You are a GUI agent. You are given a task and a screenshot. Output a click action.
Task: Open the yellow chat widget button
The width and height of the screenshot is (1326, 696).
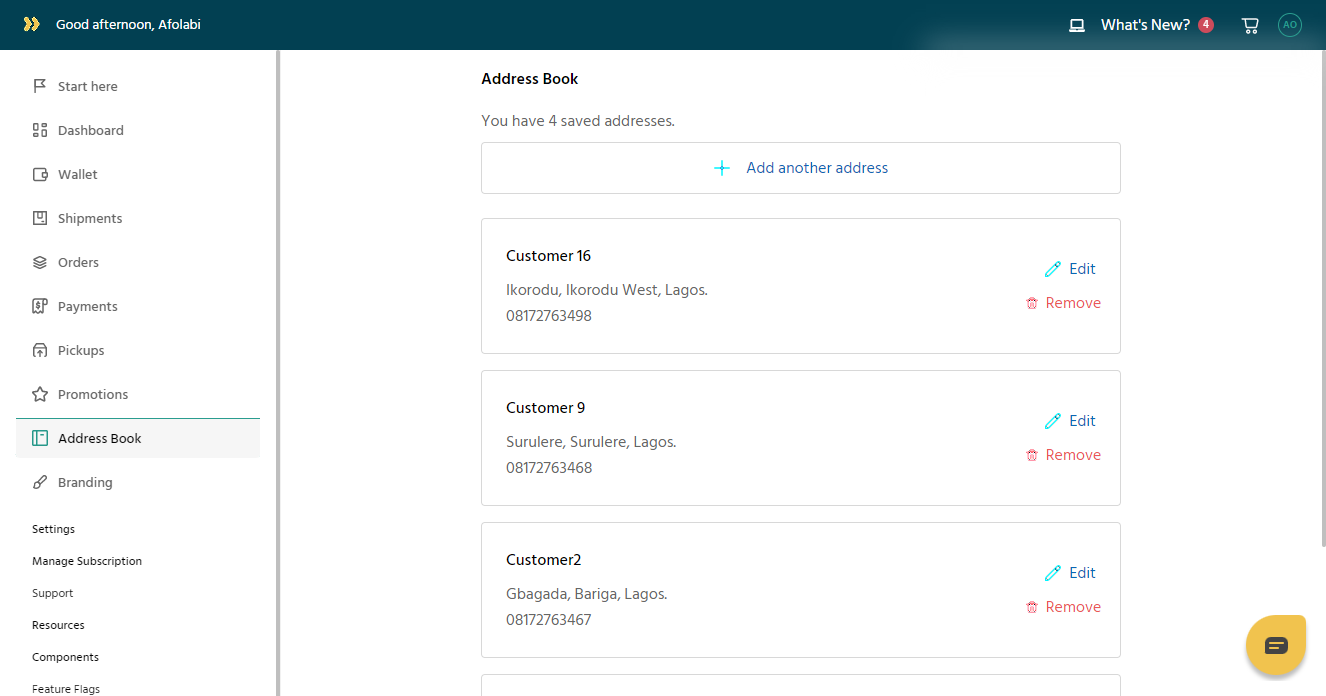pos(1276,645)
